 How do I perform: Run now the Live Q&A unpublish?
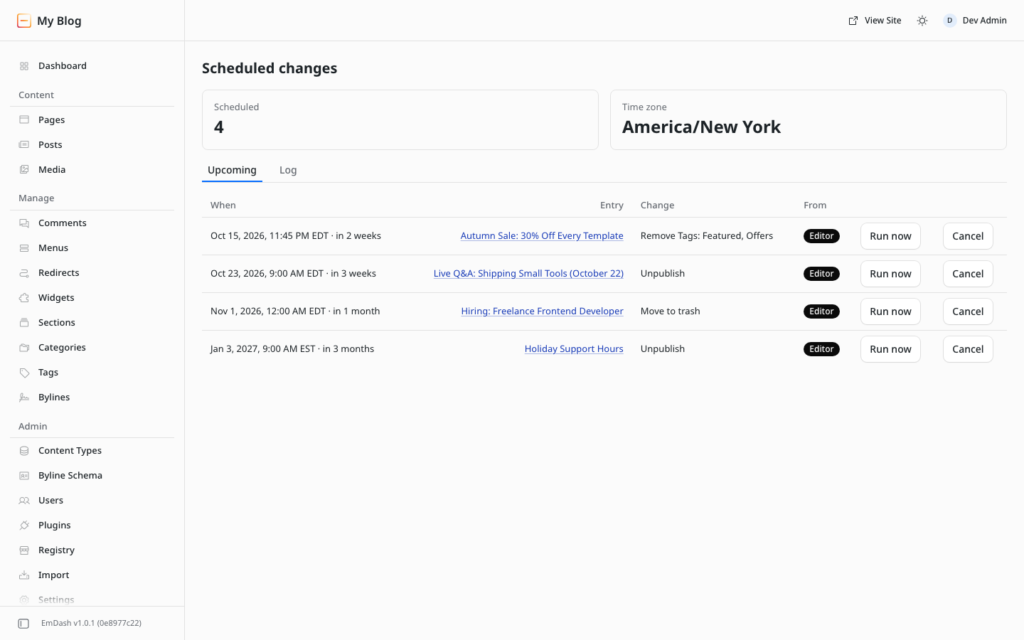click(890, 274)
